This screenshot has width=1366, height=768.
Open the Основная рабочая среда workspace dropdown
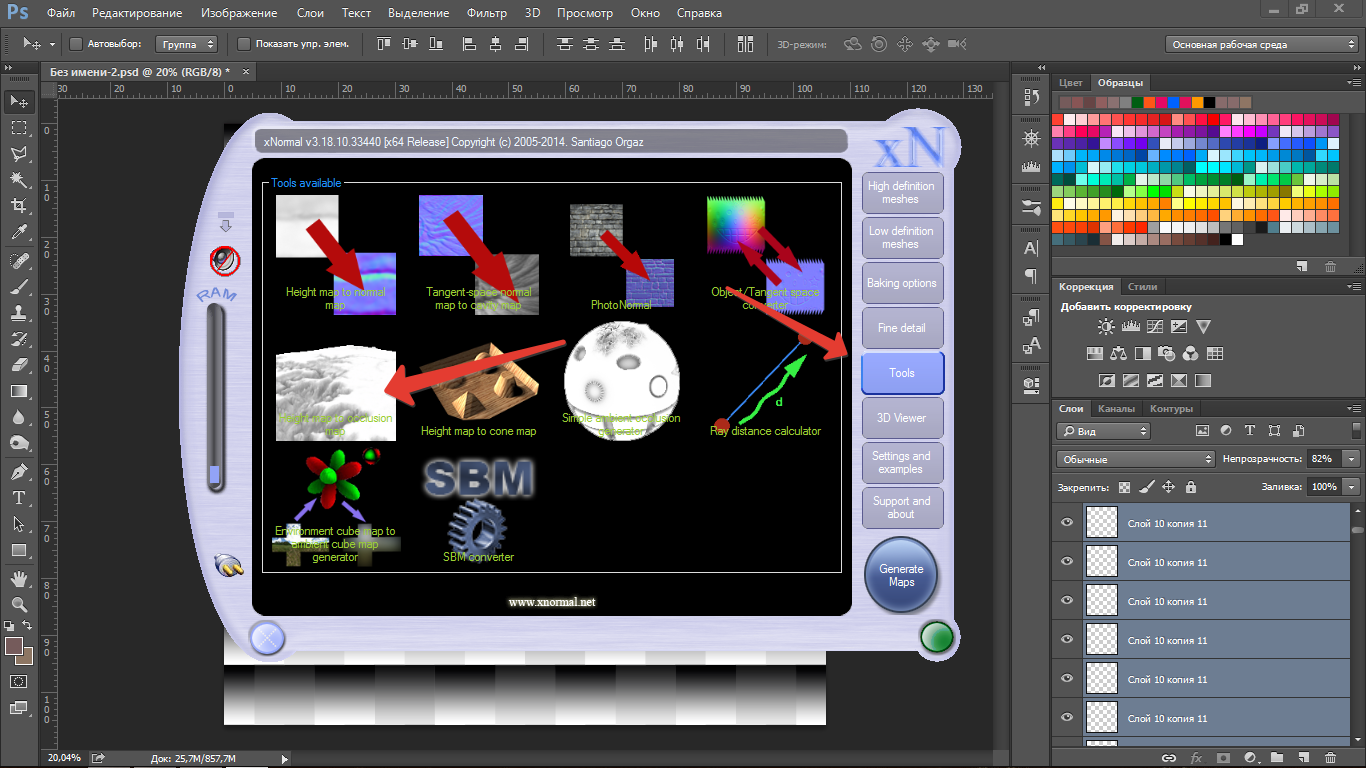point(1263,44)
